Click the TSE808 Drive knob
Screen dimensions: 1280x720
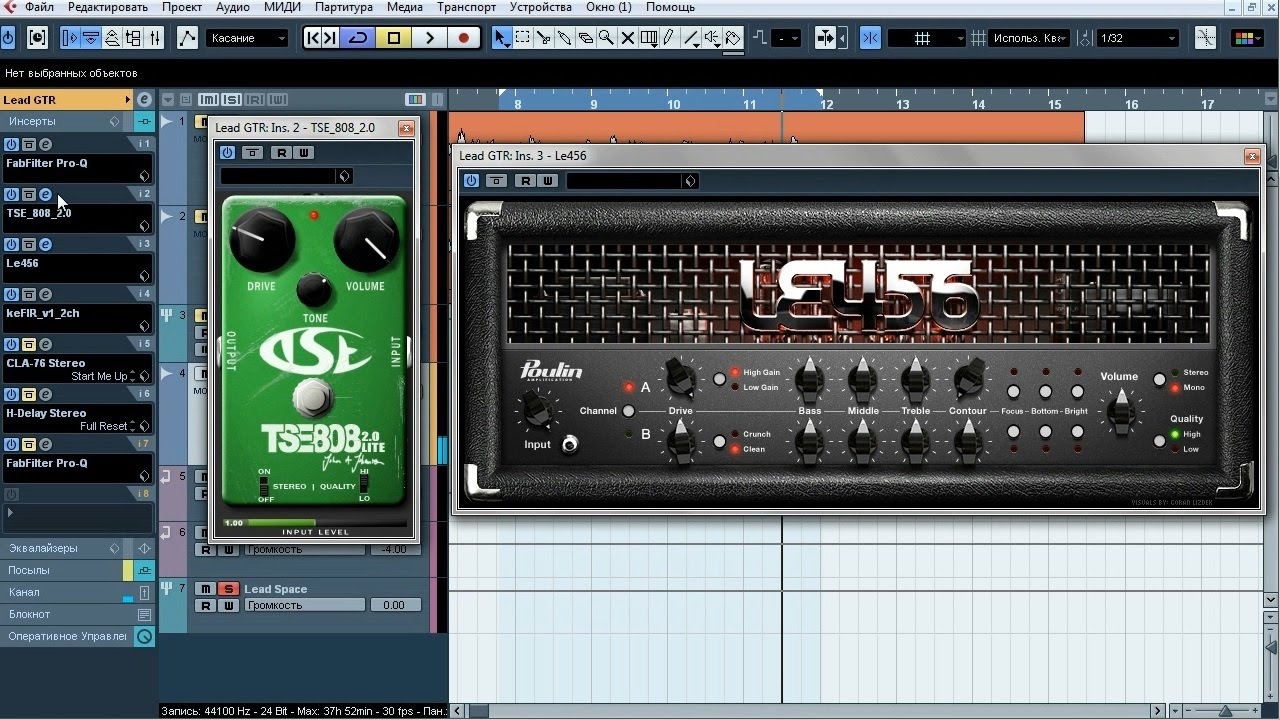click(262, 241)
